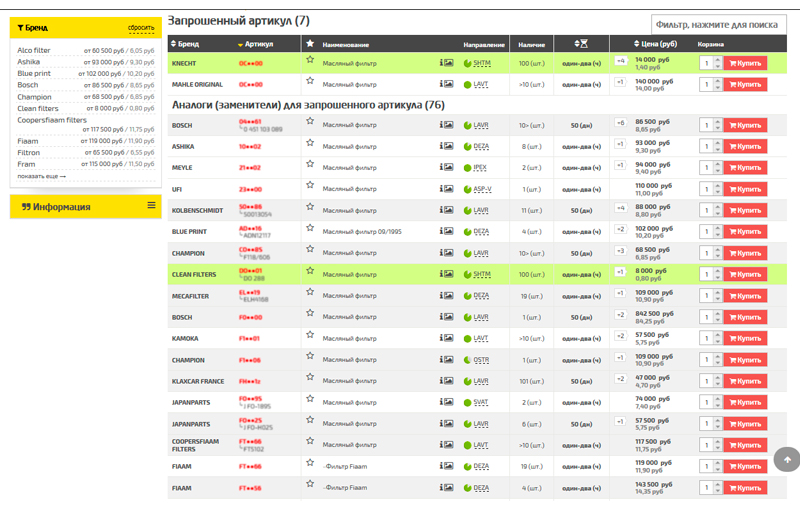This screenshot has height=510, width=800.
Task: Buy the 143 500 FIAAM filter
Action: click(x=745, y=488)
